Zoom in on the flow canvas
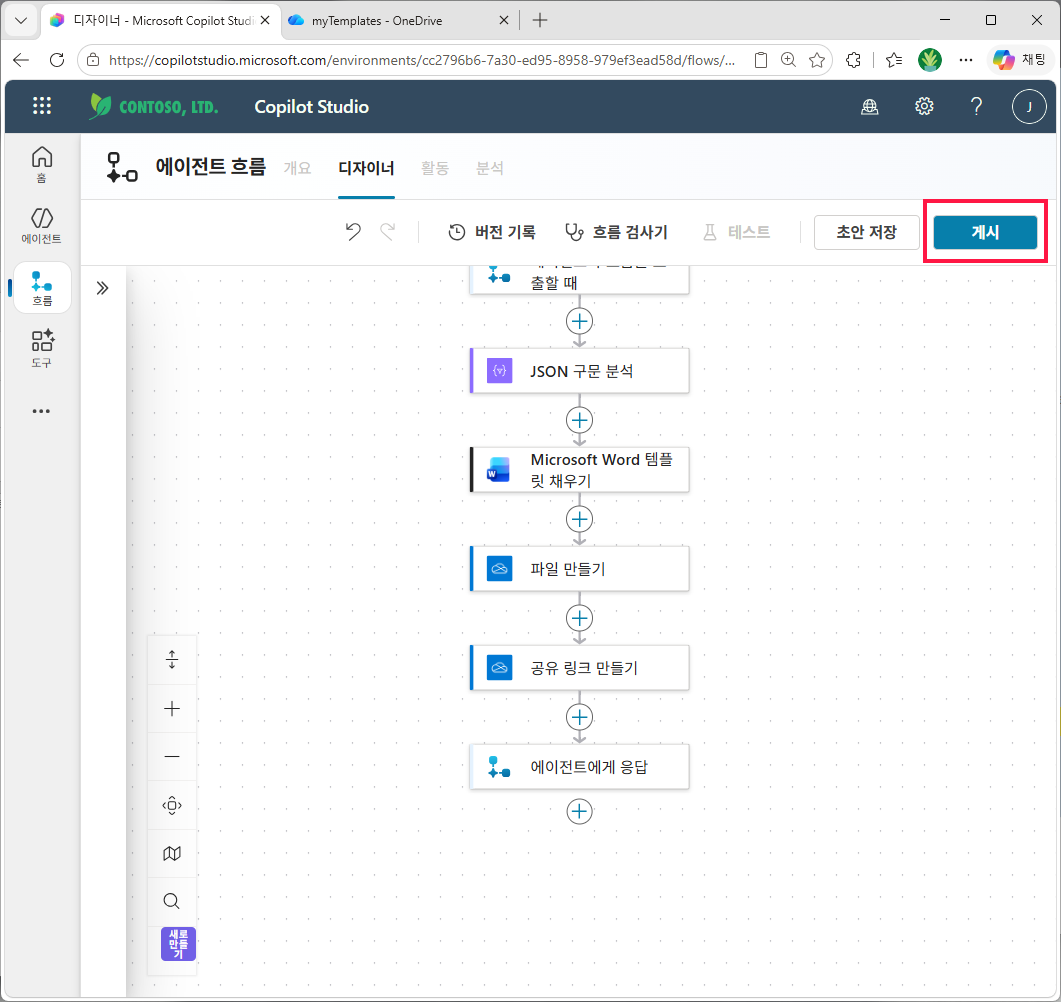 click(172, 708)
